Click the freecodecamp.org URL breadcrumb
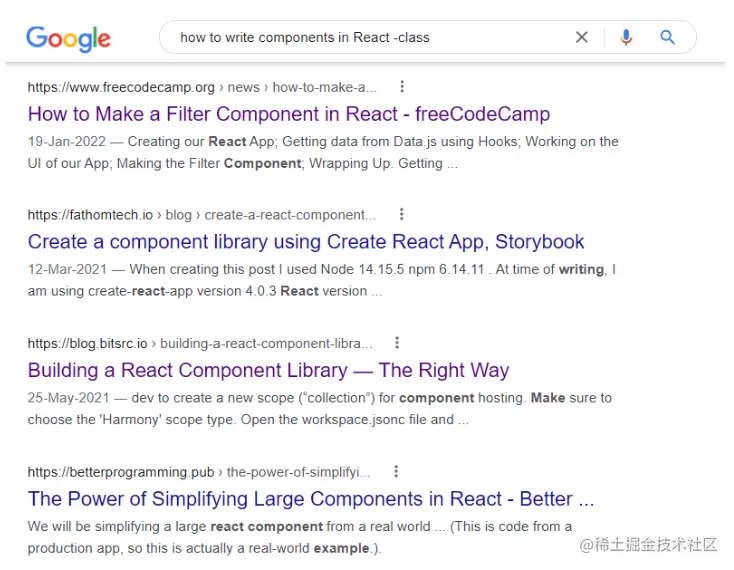Viewport: 734px width, 570px height. pyautogui.click(x=202, y=87)
